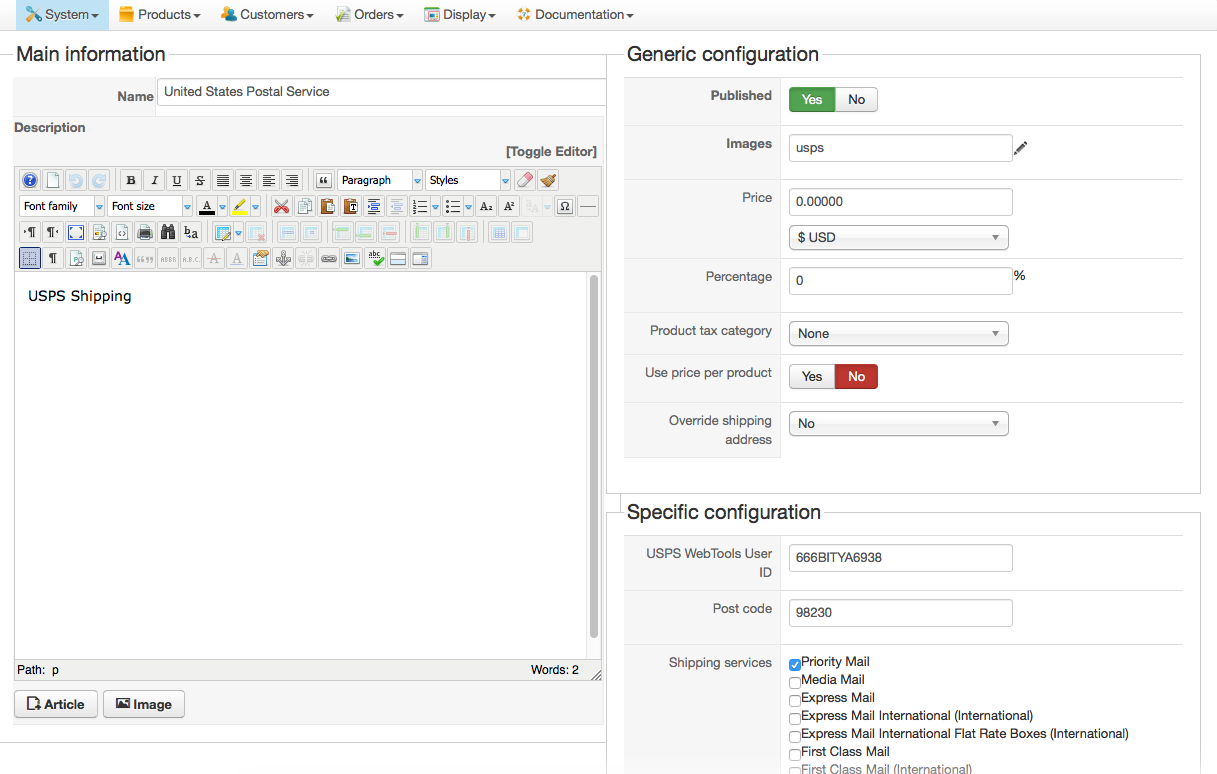
Task: Open the Documentation menu
Action: click(575, 15)
